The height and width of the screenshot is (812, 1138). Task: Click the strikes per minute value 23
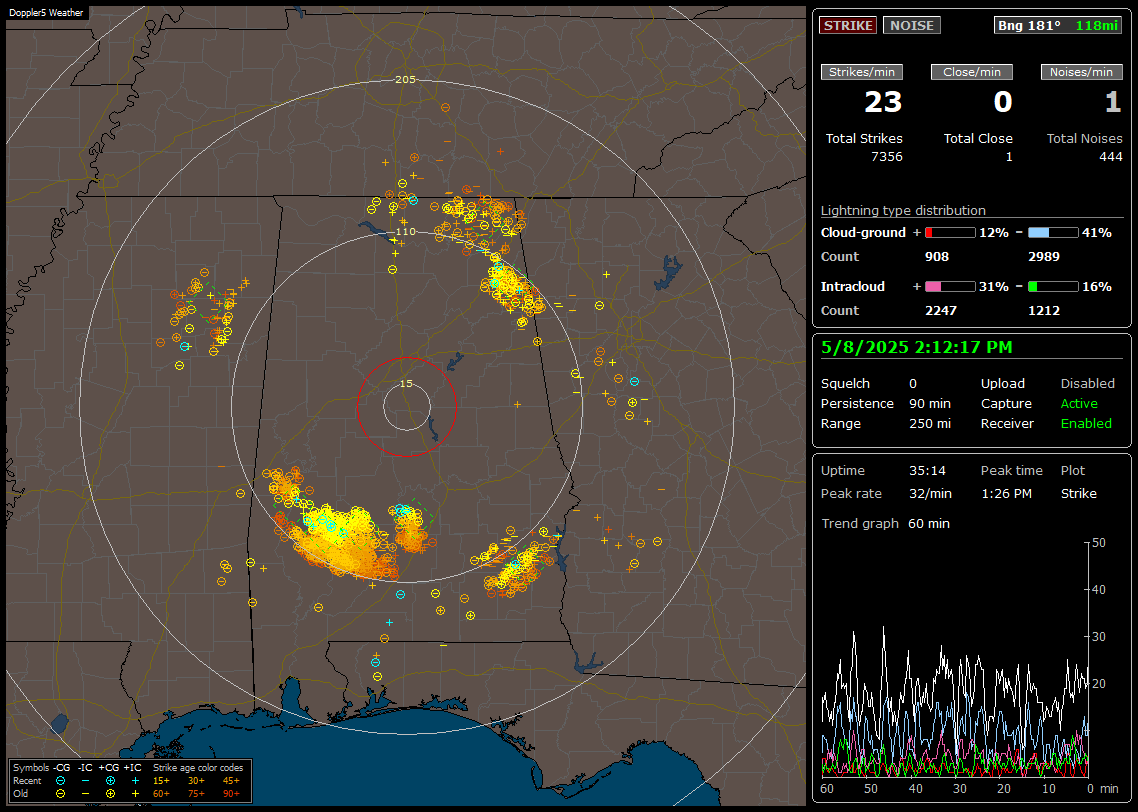(x=883, y=102)
